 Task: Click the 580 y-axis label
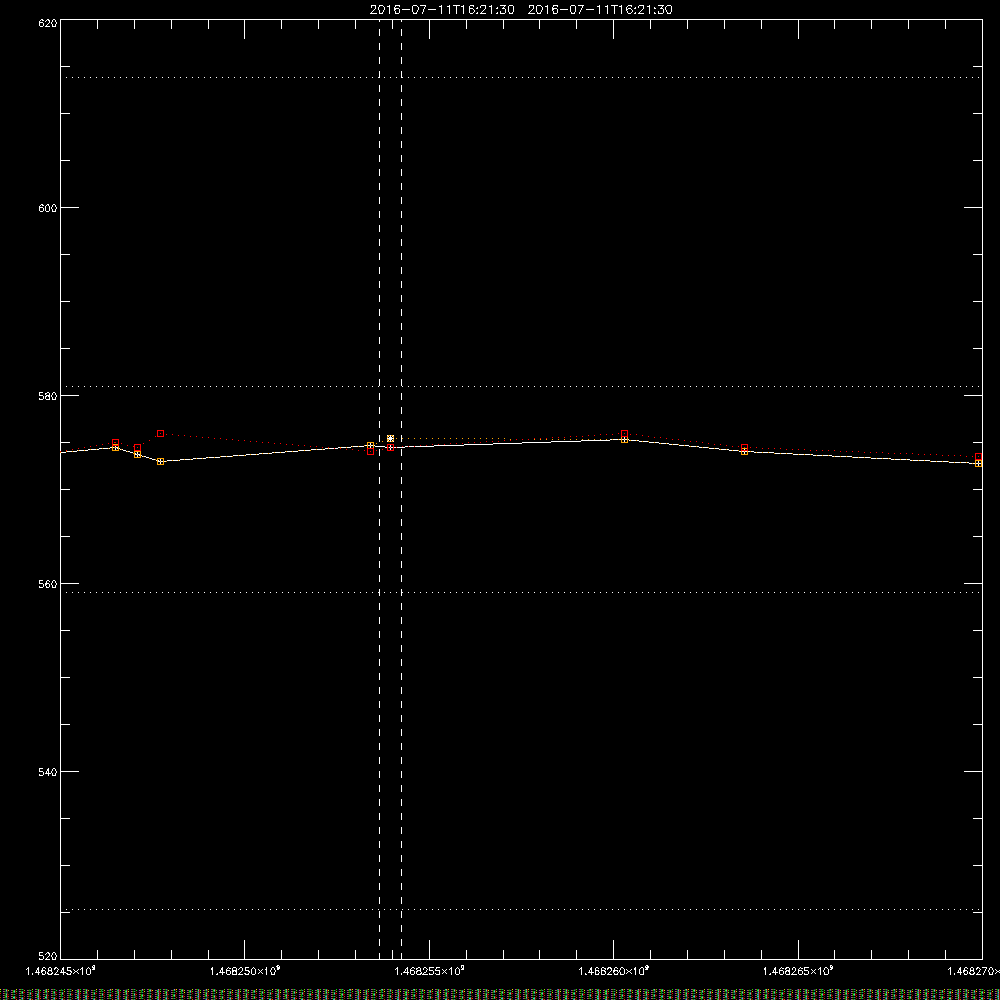(48, 396)
